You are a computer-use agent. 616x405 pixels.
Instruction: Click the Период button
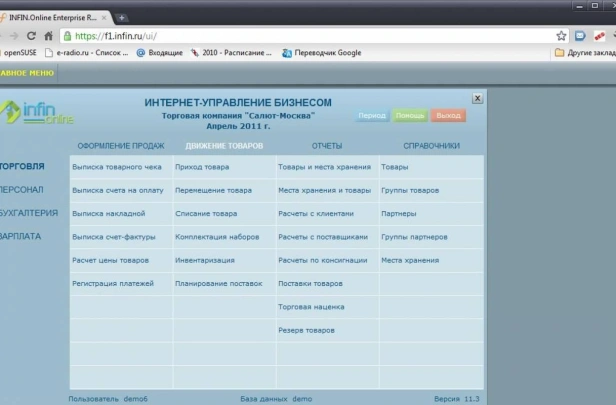tap(372, 115)
